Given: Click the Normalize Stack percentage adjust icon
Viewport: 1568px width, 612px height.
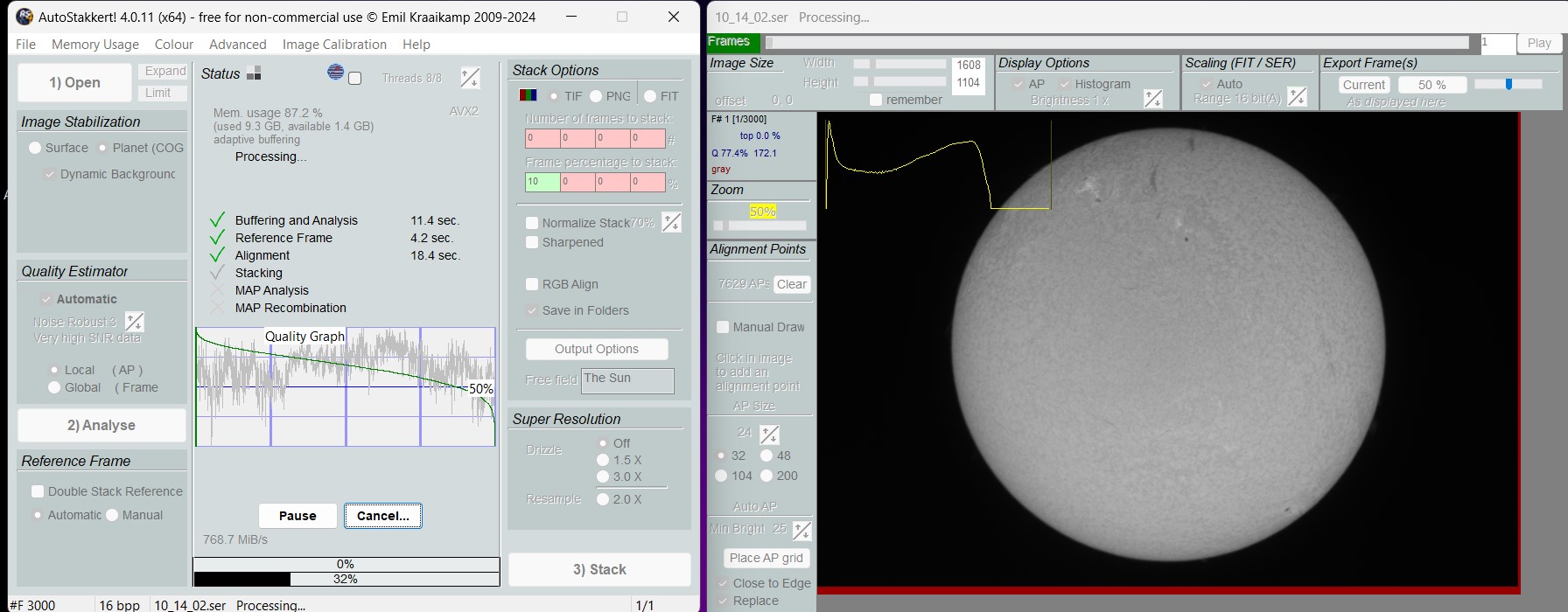Looking at the screenshot, I should coord(671,223).
